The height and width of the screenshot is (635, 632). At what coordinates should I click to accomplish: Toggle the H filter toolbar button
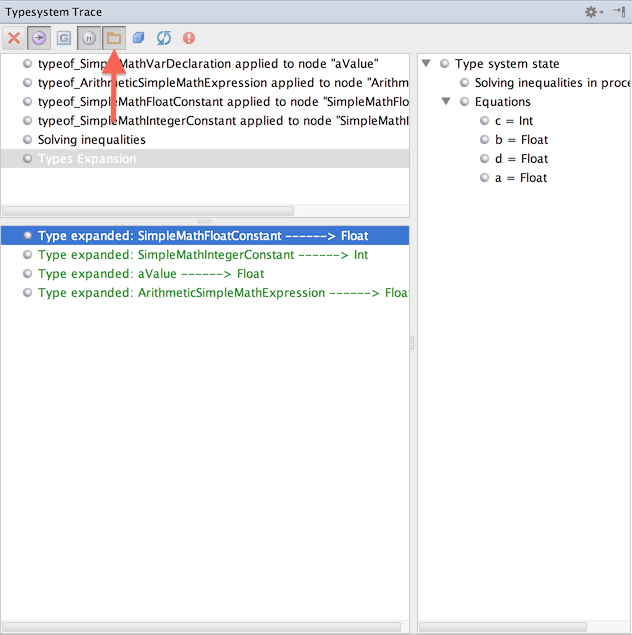[89, 38]
